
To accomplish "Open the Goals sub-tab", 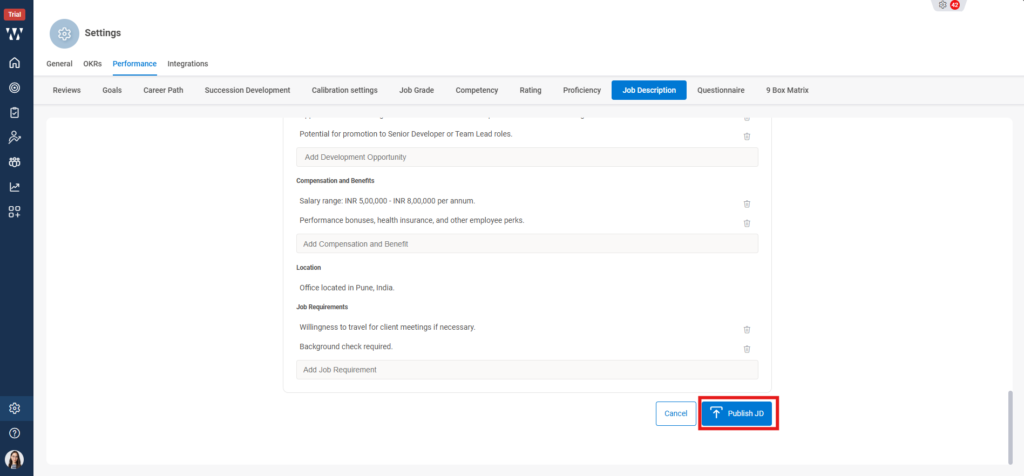I will (x=112, y=90).
